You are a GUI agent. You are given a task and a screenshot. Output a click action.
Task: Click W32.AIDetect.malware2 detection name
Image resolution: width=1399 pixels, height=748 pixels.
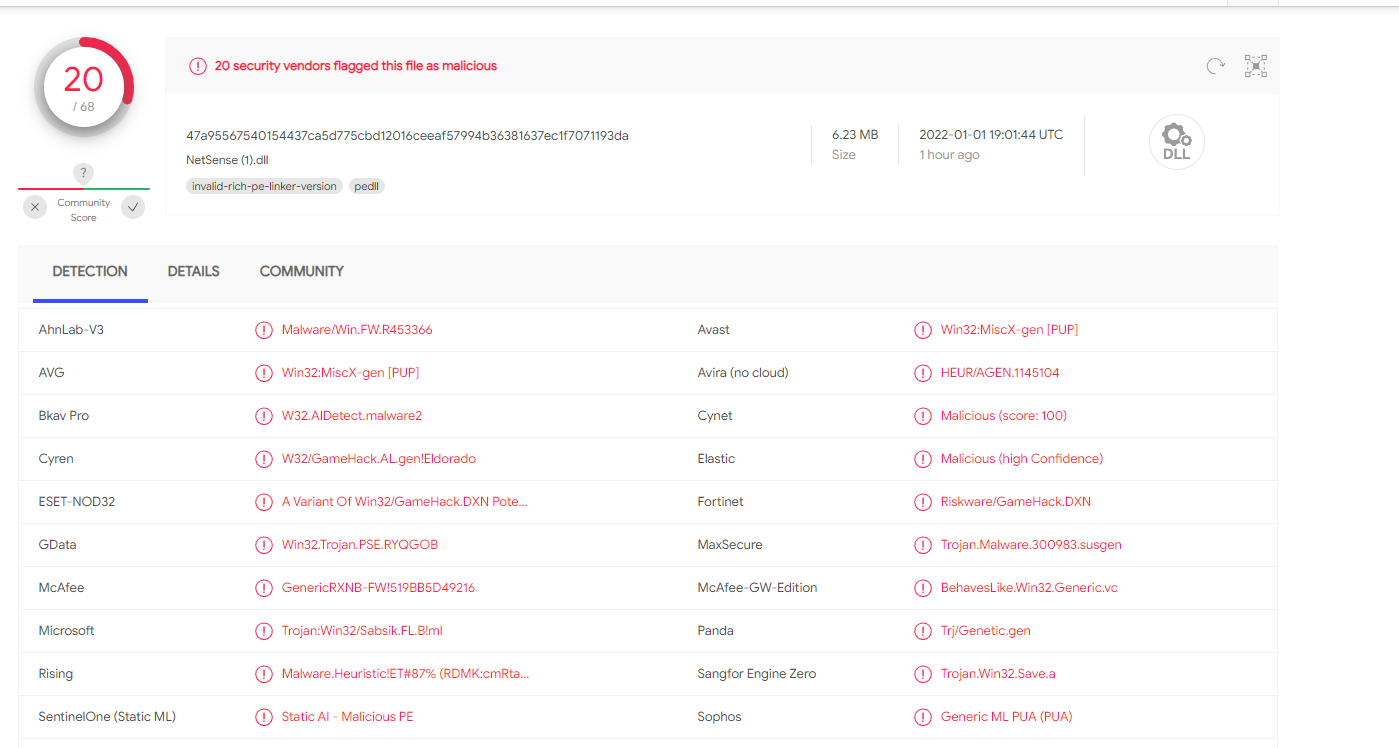pyautogui.click(x=352, y=416)
